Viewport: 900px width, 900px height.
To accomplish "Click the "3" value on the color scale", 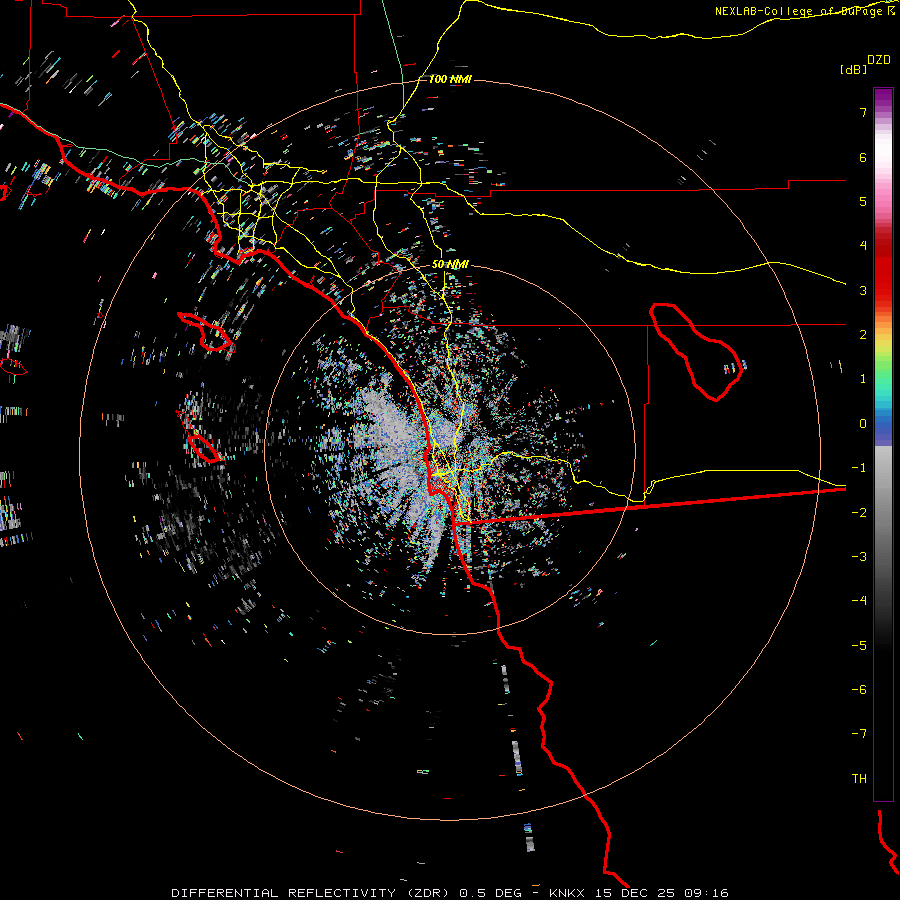I will [863, 290].
